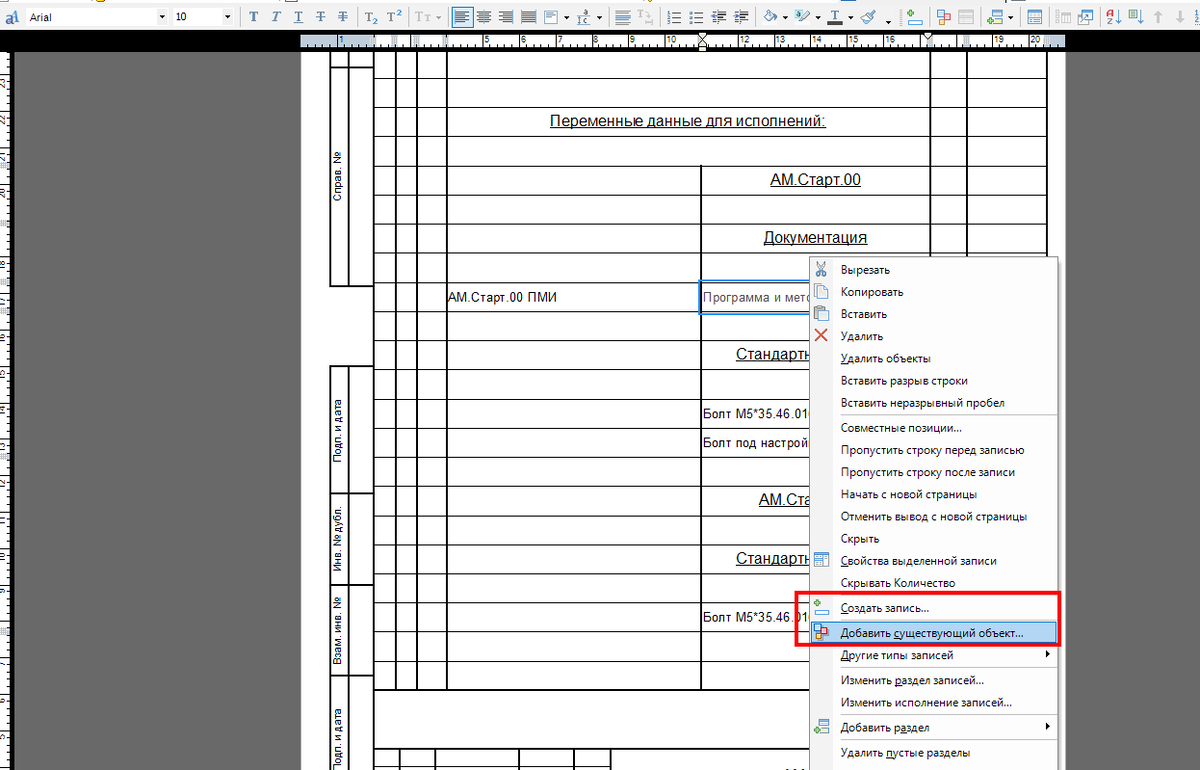Click the character spacing icon
Image resolution: width=1200 pixels, height=770 pixels.
[582, 17]
